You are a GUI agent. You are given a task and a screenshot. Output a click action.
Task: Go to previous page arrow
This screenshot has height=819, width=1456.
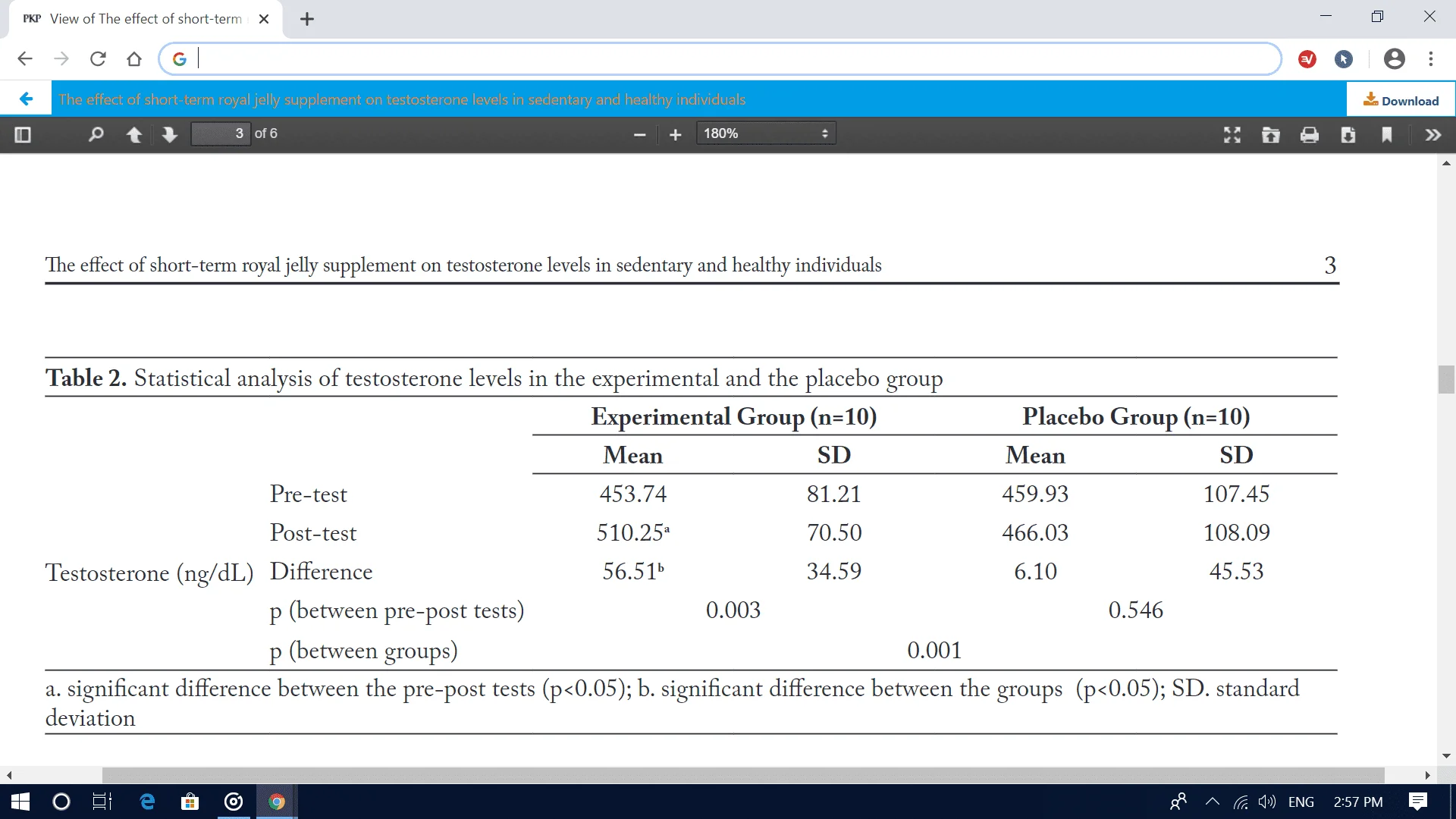point(134,135)
